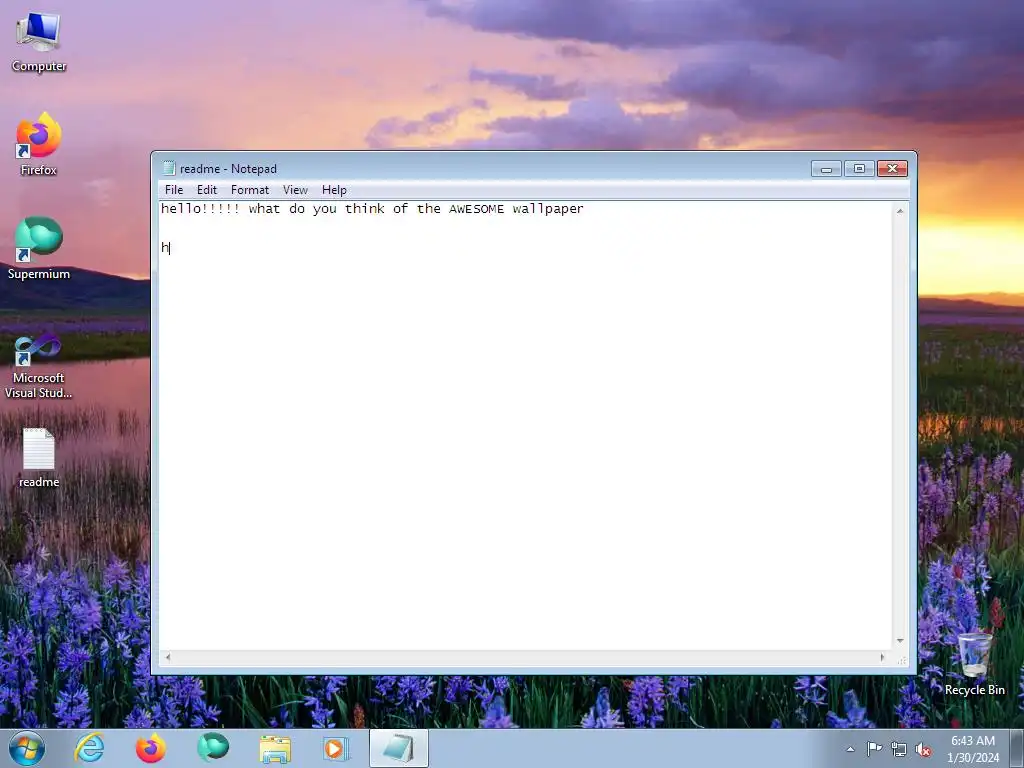Click the word AWESOME in the text
The height and width of the screenshot is (768, 1024).
pyautogui.click(x=476, y=209)
